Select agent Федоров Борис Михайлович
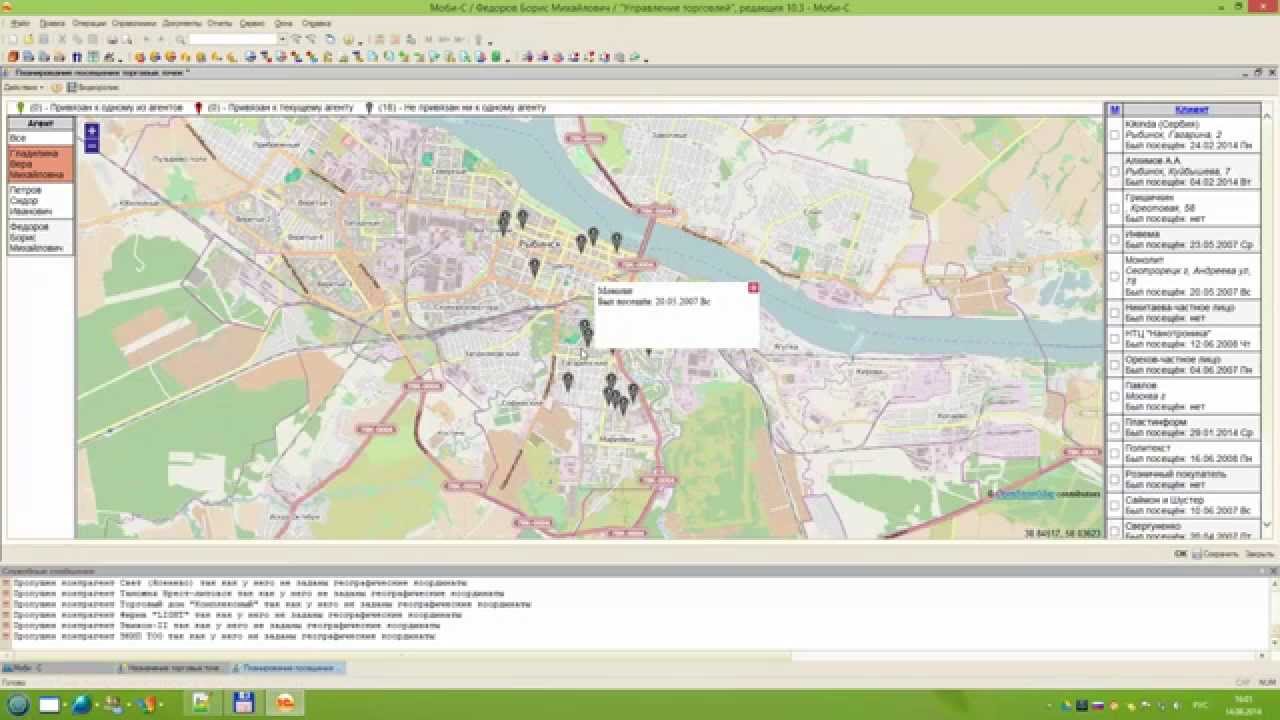1280x720 pixels. point(40,237)
